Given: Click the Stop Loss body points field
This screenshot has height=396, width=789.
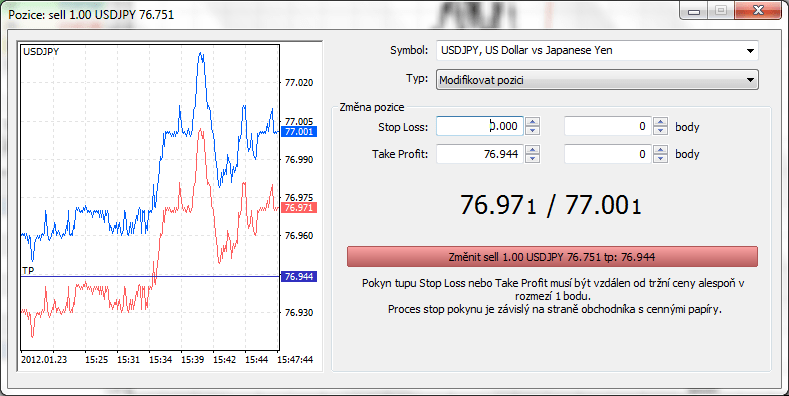Looking at the screenshot, I should point(607,126).
